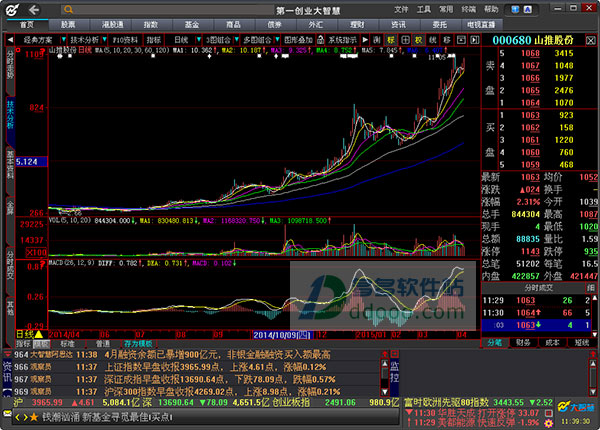The width and height of the screenshot is (600, 430).
Task: Click the 指标 toolbar button
Action: pos(154,40)
